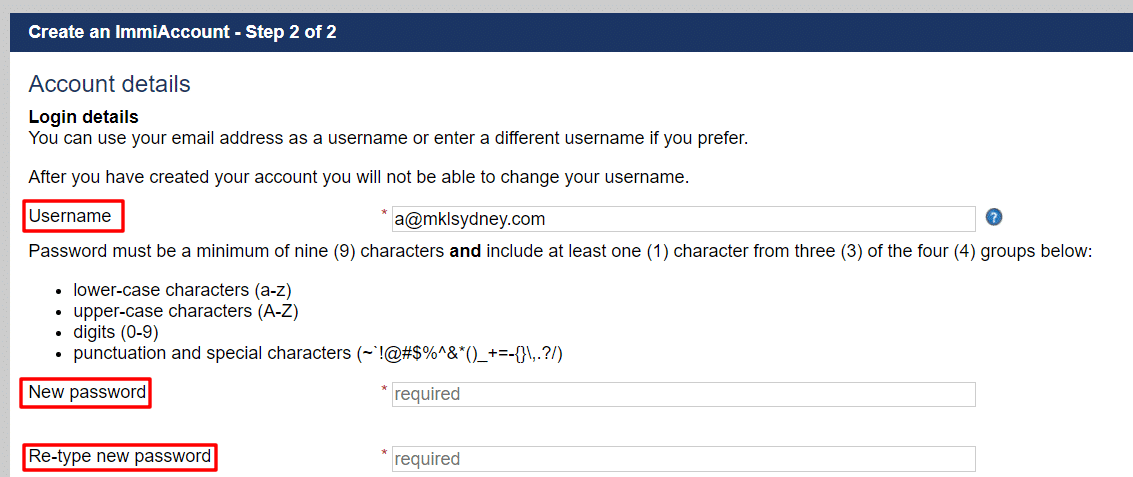Focus the Username input containing a@mklsydney.com
Viewport: 1133px width, 477px height.
(x=684, y=218)
